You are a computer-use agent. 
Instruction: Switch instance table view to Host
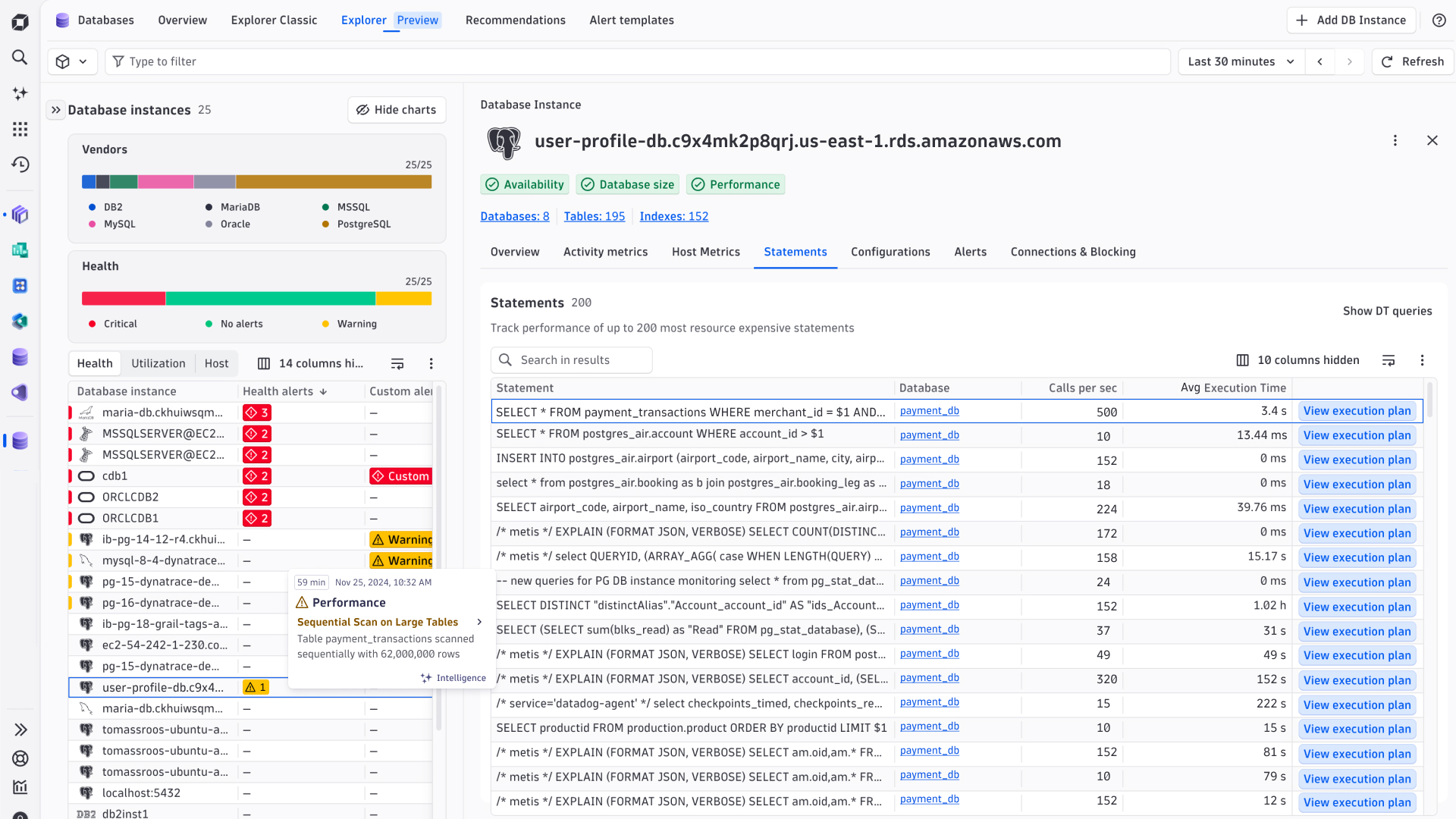point(216,364)
